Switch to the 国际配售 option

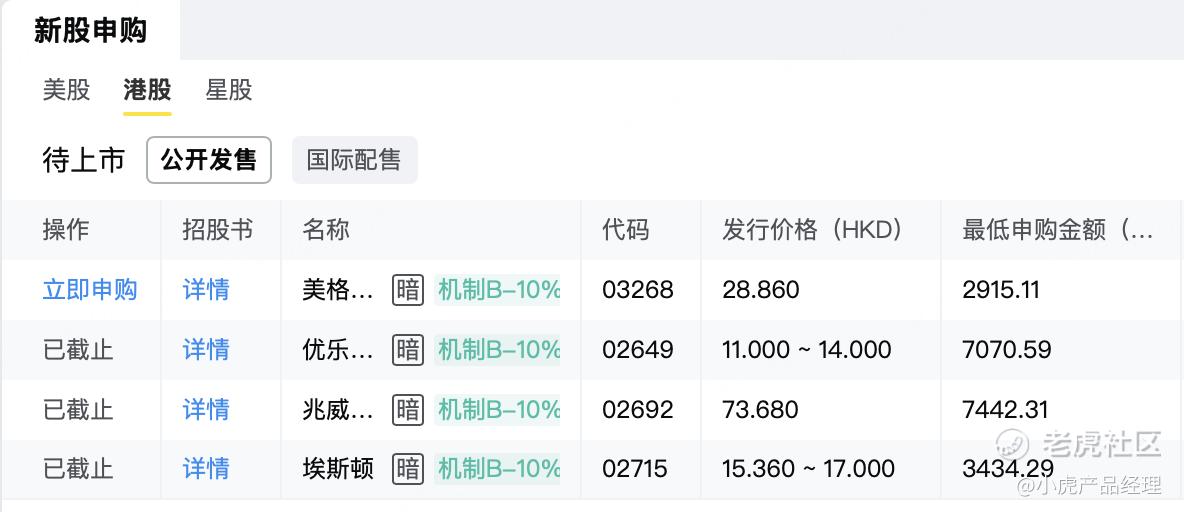click(x=354, y=160)
